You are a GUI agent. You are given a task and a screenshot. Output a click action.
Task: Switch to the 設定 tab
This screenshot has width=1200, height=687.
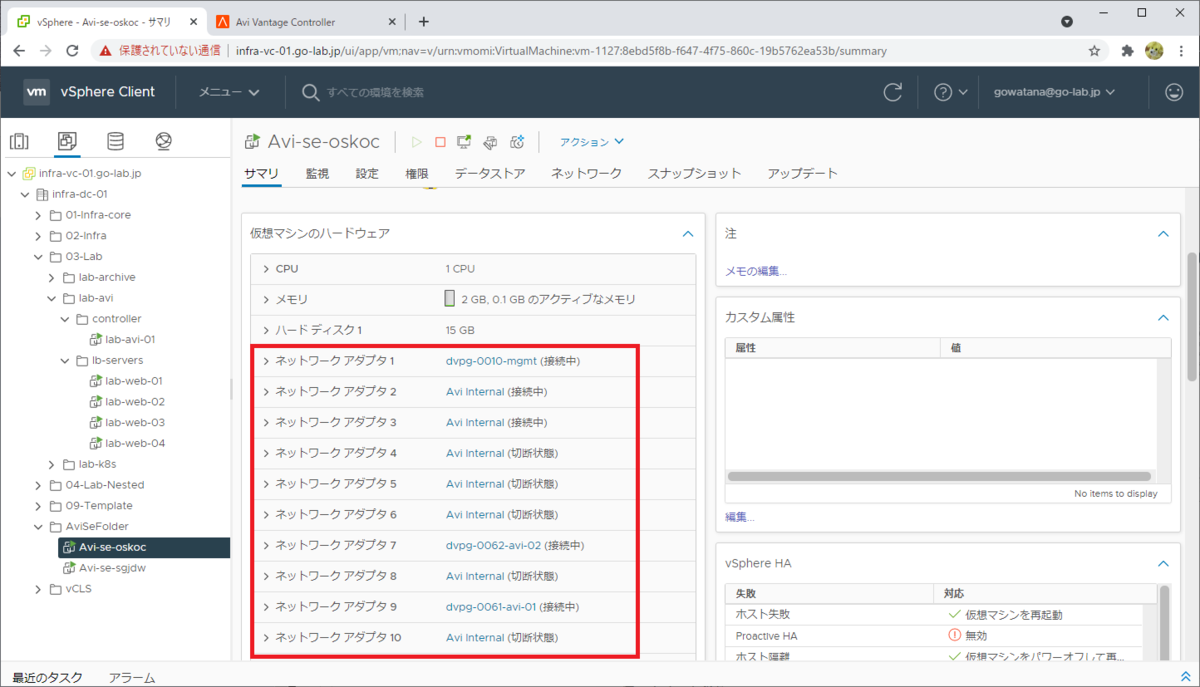click(367, 173)
